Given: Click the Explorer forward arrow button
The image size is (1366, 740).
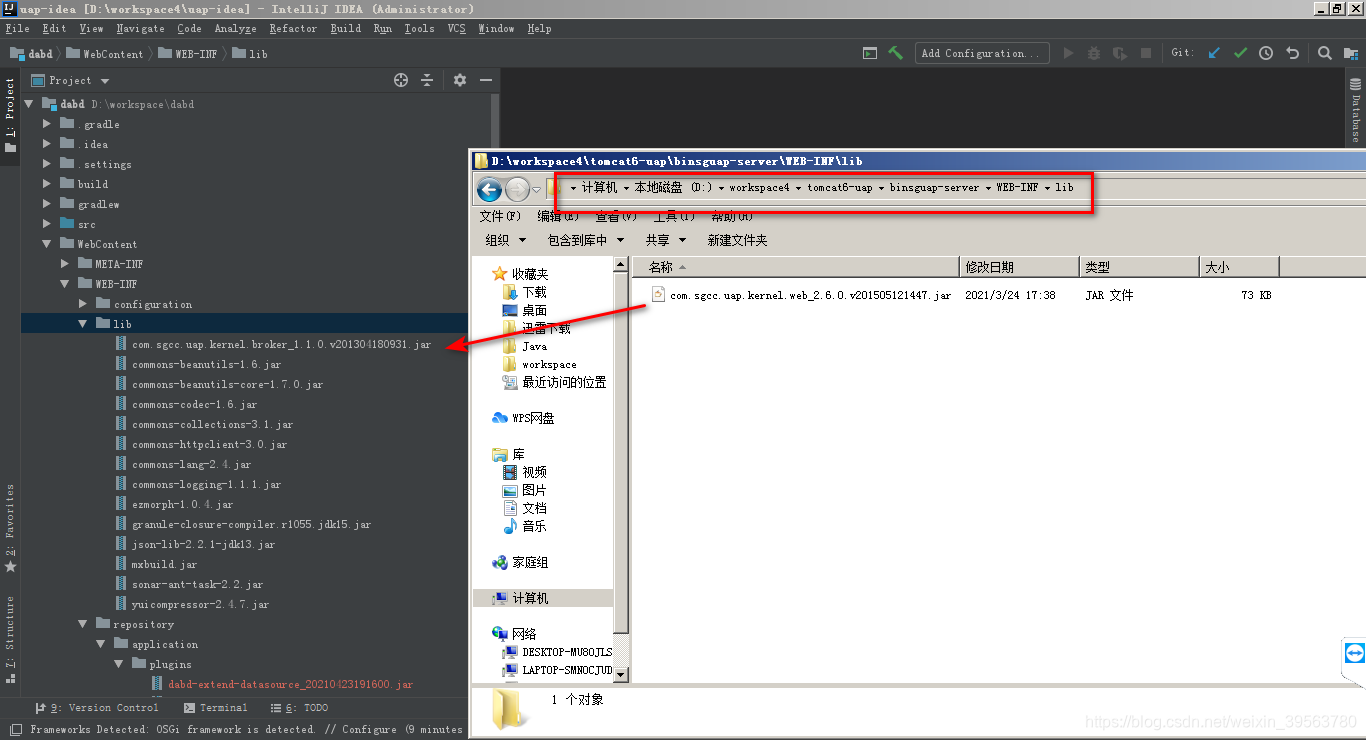Looking at the screenshot, I should pos(517,188).
